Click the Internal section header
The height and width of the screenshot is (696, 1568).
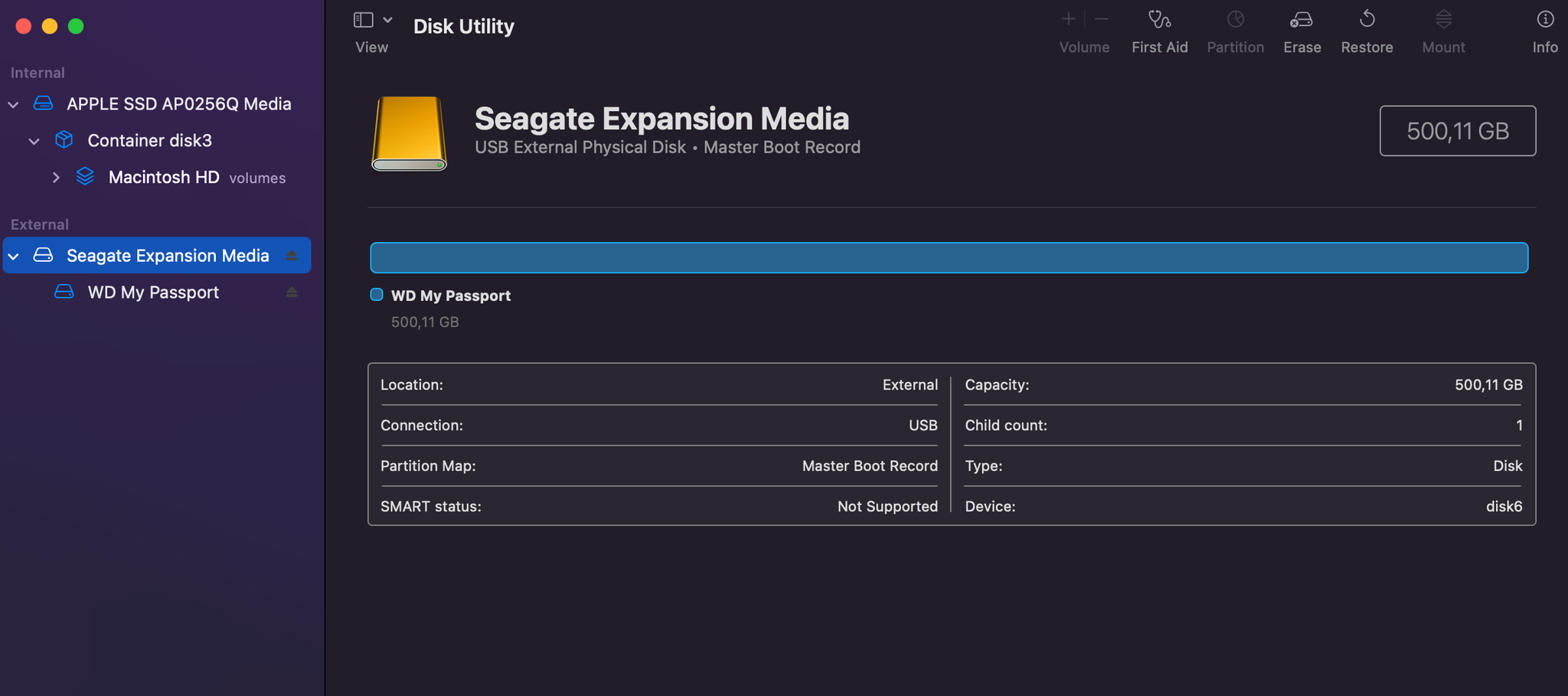pyautogui.click(x=38, y=73)
